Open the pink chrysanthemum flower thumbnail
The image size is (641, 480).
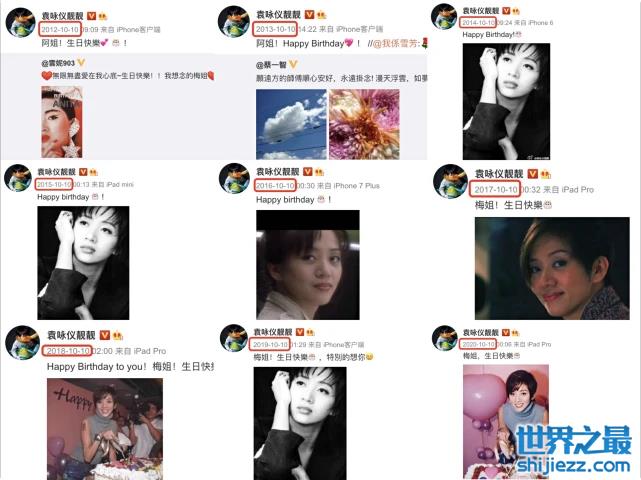click(x=364, y=124)
